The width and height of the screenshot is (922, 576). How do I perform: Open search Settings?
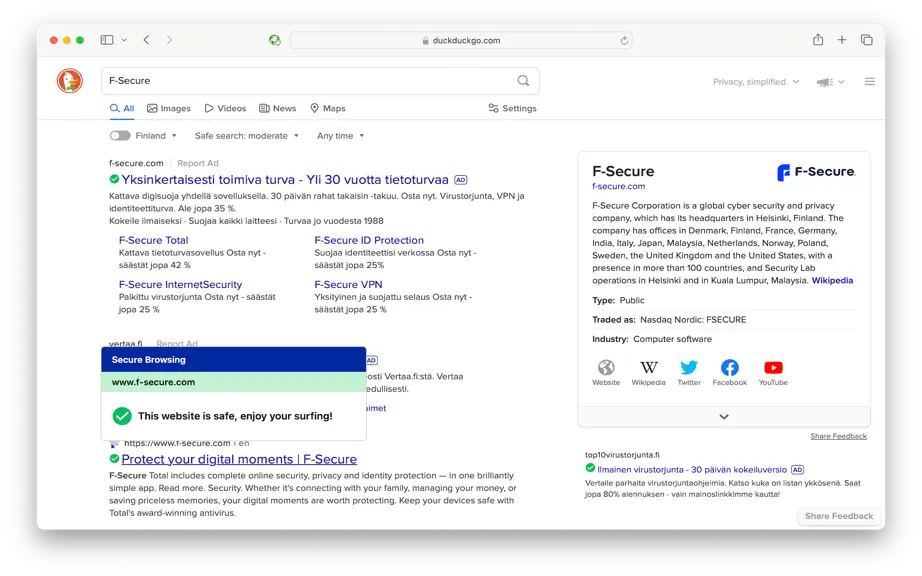(x=512, y=108)
